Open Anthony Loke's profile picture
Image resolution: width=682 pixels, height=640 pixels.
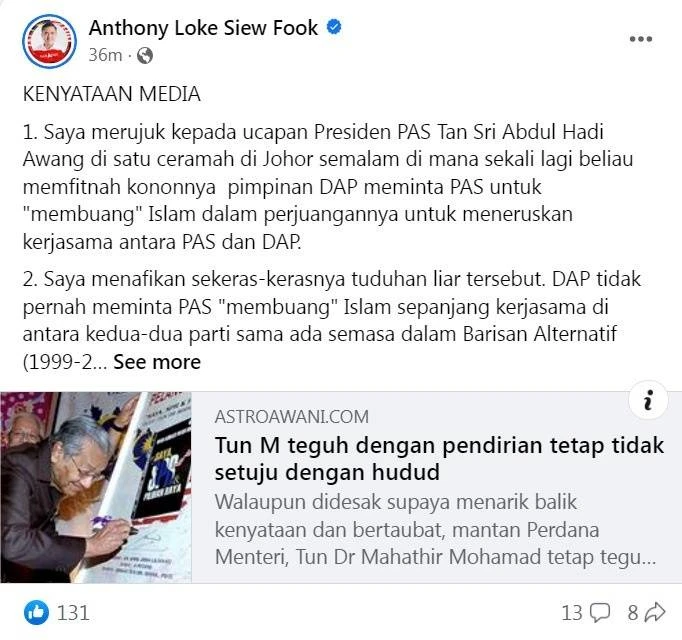pyautogui.click(x=50, y=41)
